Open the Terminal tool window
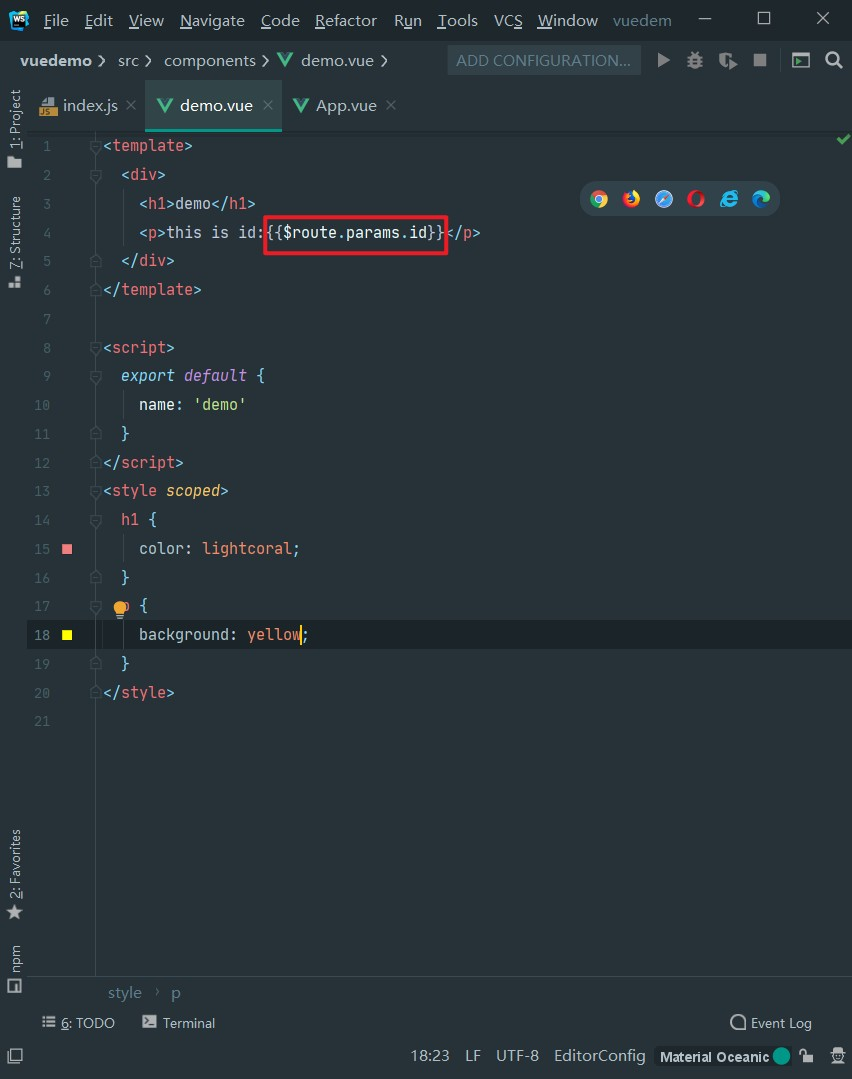Screen dimensions: 852x1079 (x=178, y=1023)
